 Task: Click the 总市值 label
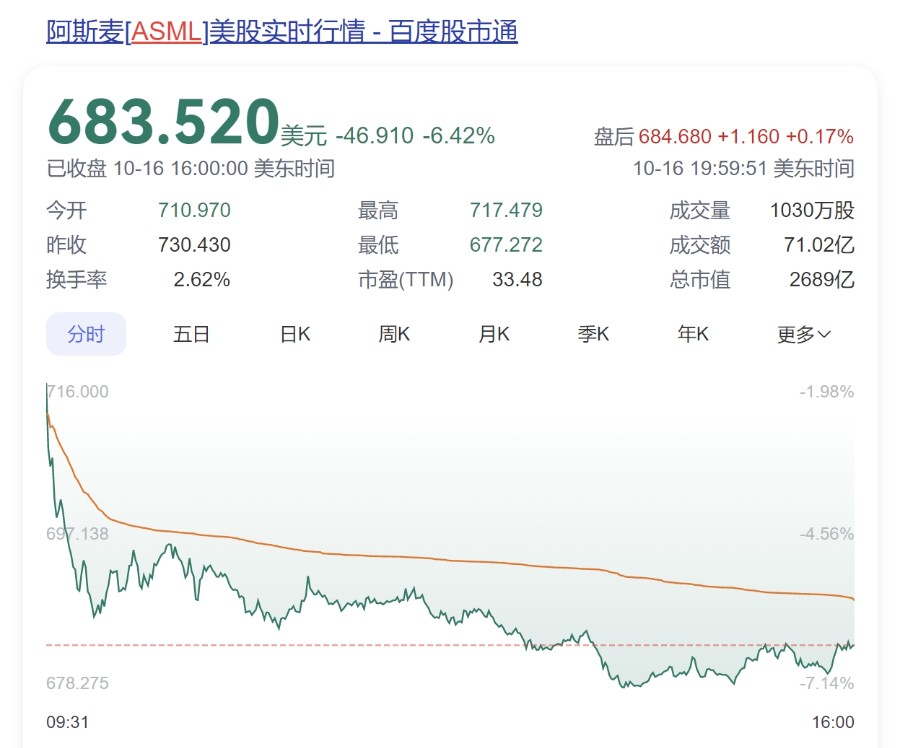[700, 279]
